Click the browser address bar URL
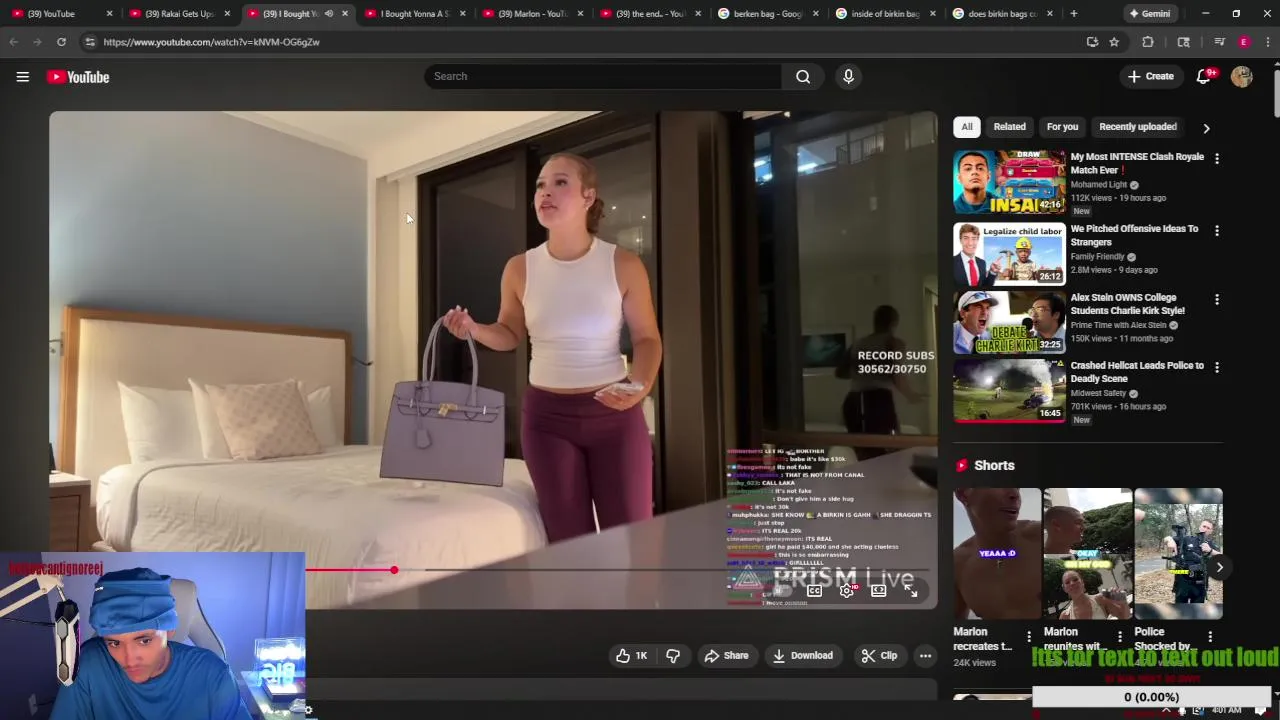 [x=211, y=42]
